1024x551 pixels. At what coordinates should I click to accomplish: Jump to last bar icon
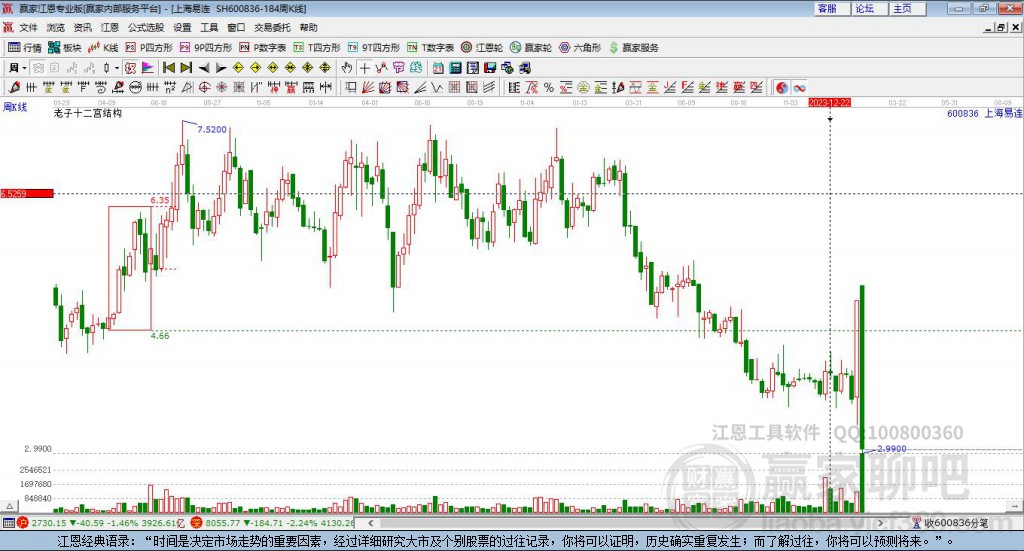tap(186, 68)
